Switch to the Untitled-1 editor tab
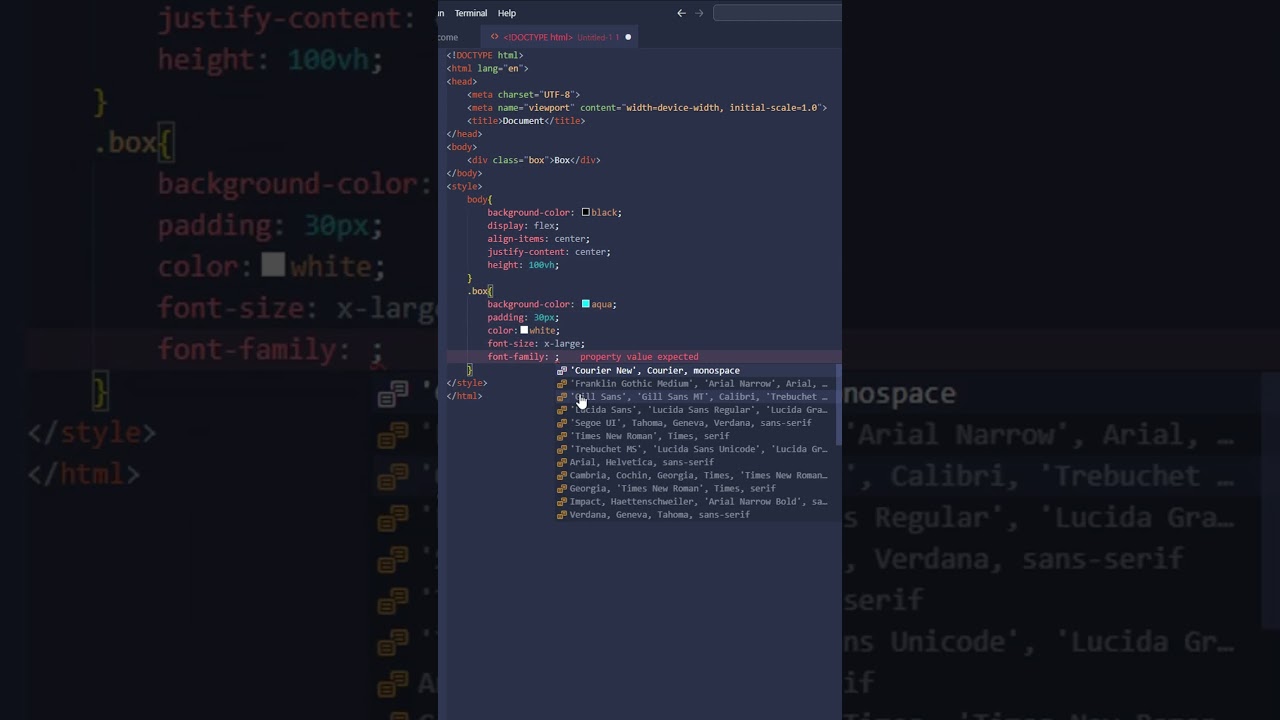 (560, 37)
